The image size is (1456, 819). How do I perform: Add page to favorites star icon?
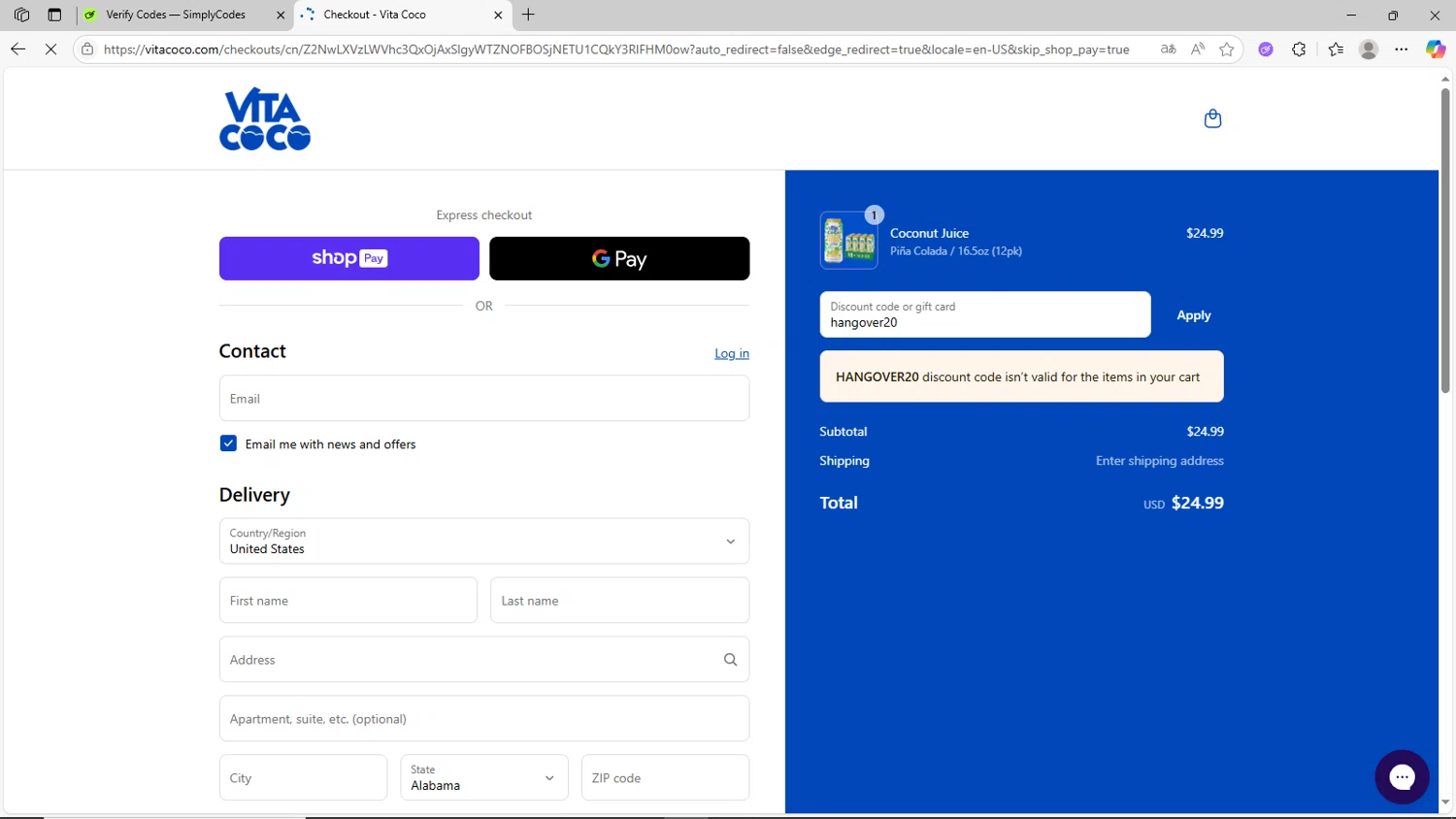[x=1227, y=49]
